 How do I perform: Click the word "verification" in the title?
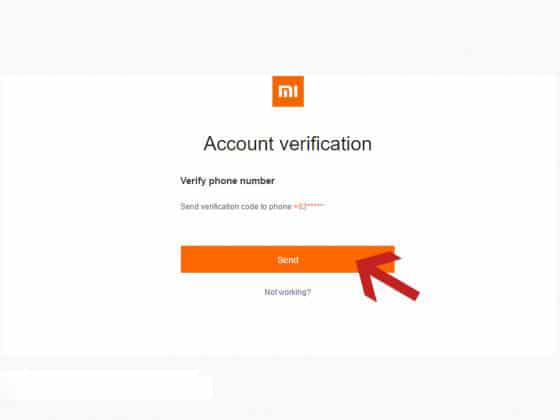pyautogui.click(x=326, y=144)
